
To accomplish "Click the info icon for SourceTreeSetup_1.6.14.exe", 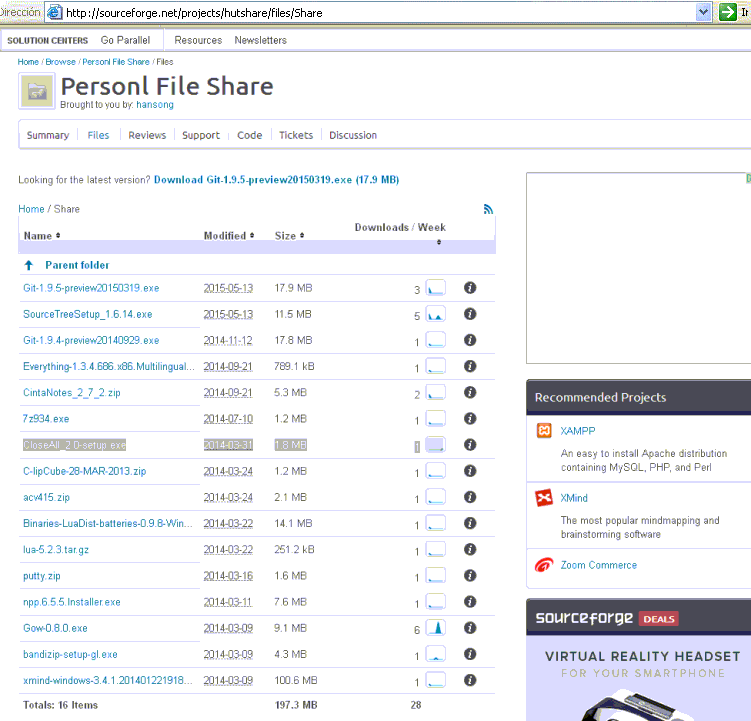I will [x=470, y=314].
